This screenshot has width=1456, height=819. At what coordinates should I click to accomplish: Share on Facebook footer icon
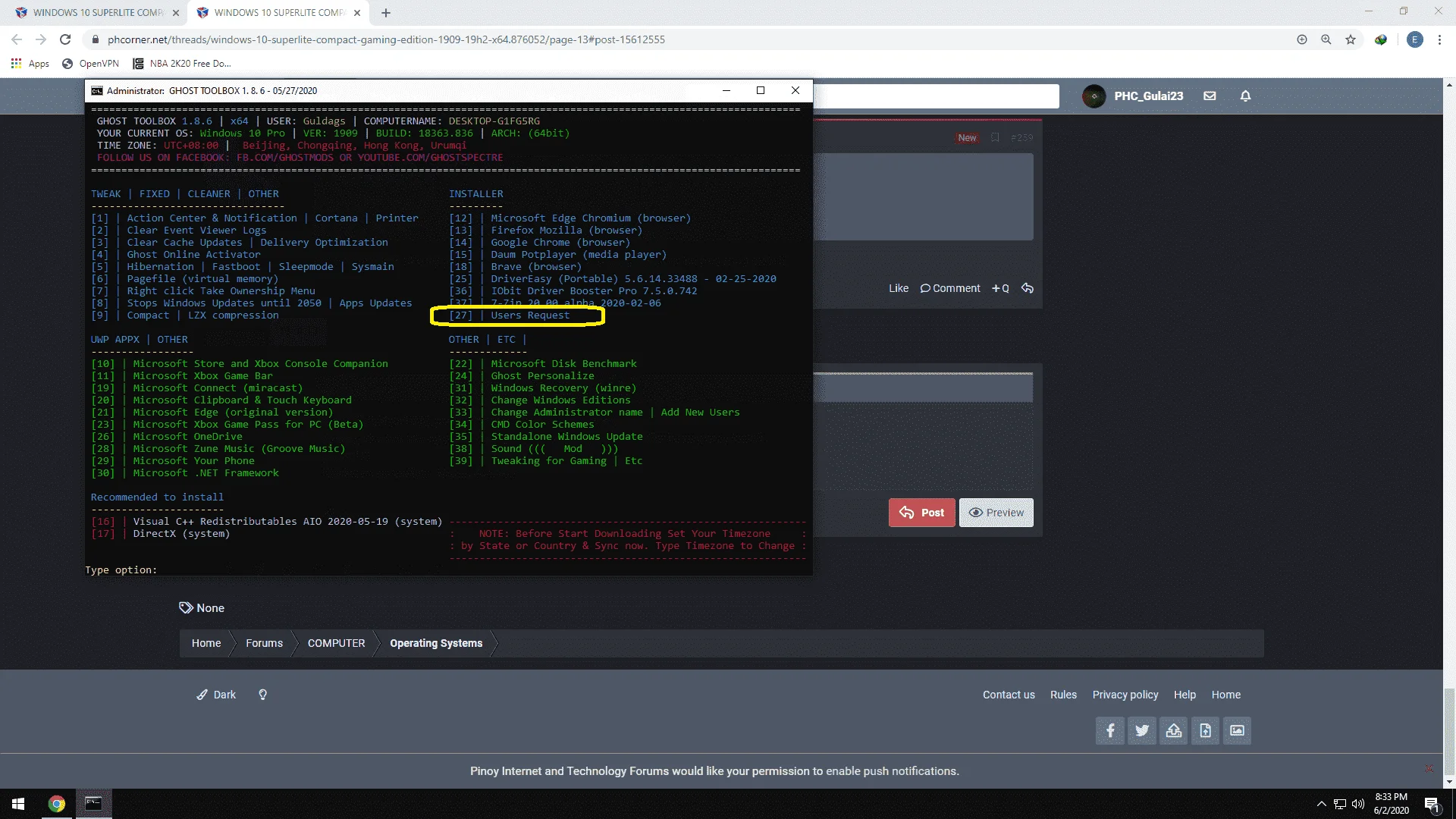click(x=1110, y=731)
